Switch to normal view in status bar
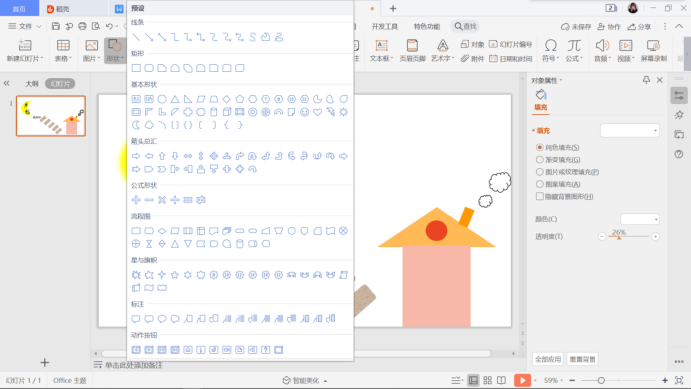Viewport: 691px width, 389px height. (473, 380)
